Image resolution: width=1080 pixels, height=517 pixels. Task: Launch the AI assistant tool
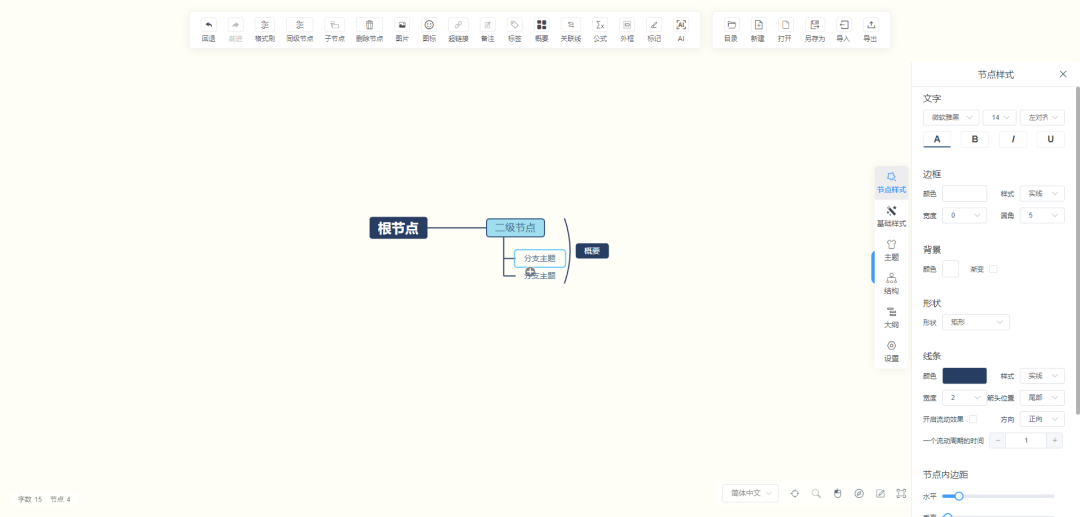tap(681, 25)
